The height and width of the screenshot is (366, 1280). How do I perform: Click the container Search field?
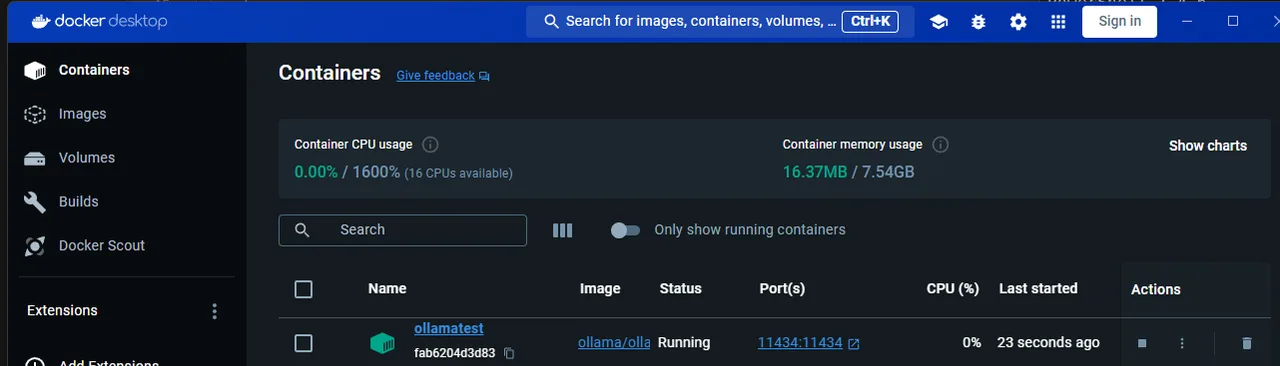click(x=402, y=230)
